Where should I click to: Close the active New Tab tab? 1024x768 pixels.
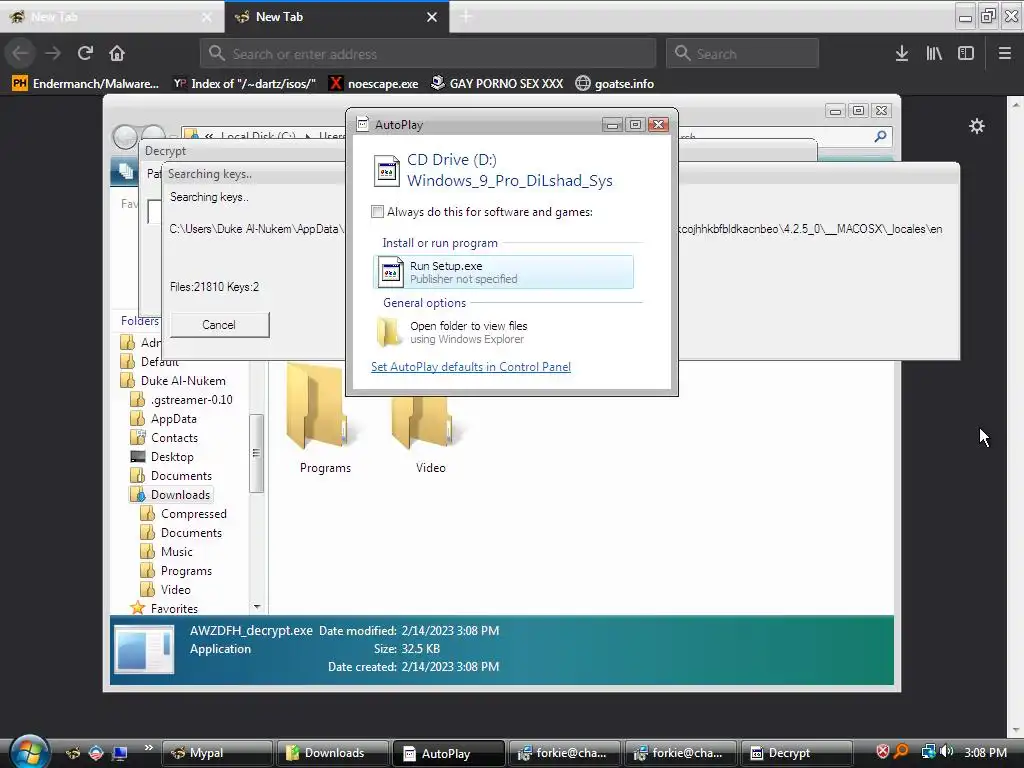[432, 17]
